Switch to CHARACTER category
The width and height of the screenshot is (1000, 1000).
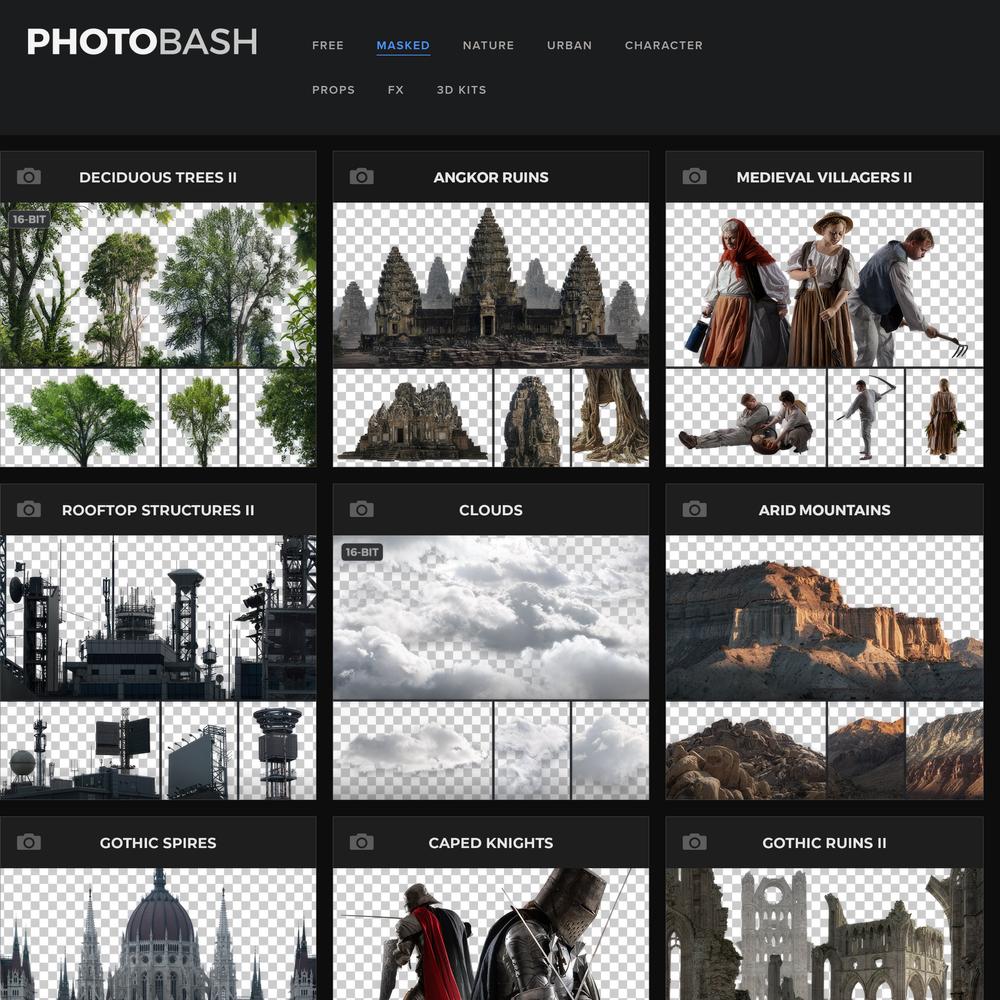pyautogui.click(x=664, y=45)
